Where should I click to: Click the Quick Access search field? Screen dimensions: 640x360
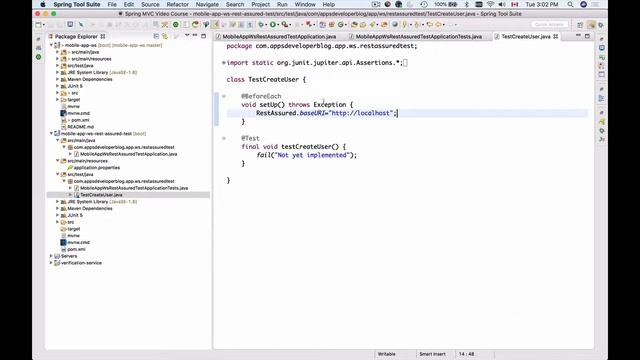(549, 24)
